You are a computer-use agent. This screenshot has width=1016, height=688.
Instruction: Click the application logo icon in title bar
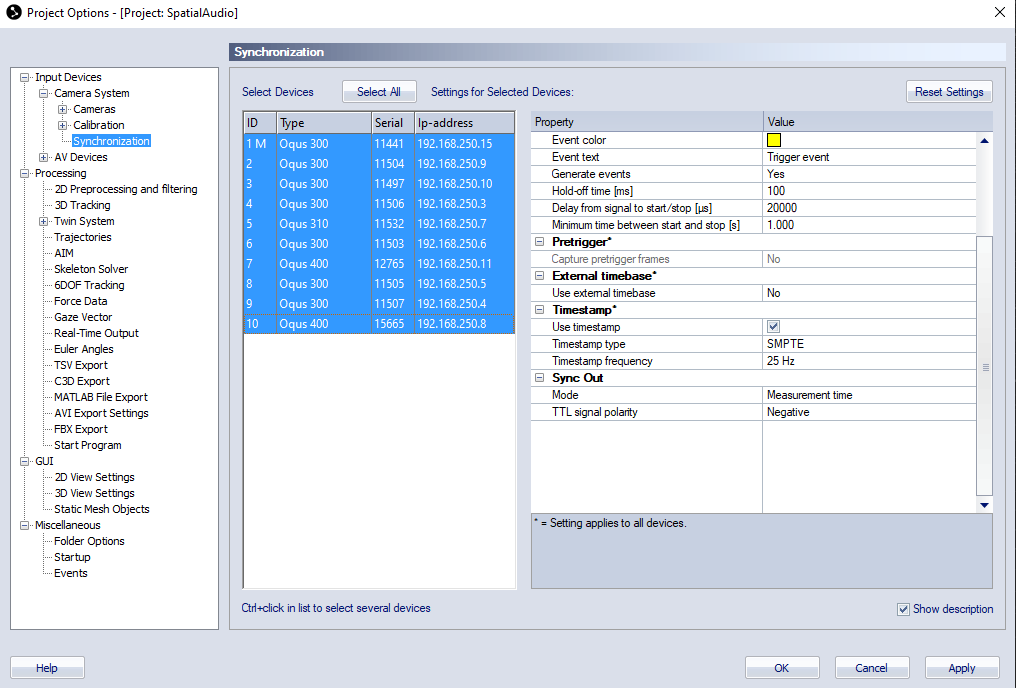[x=14, y=12]
